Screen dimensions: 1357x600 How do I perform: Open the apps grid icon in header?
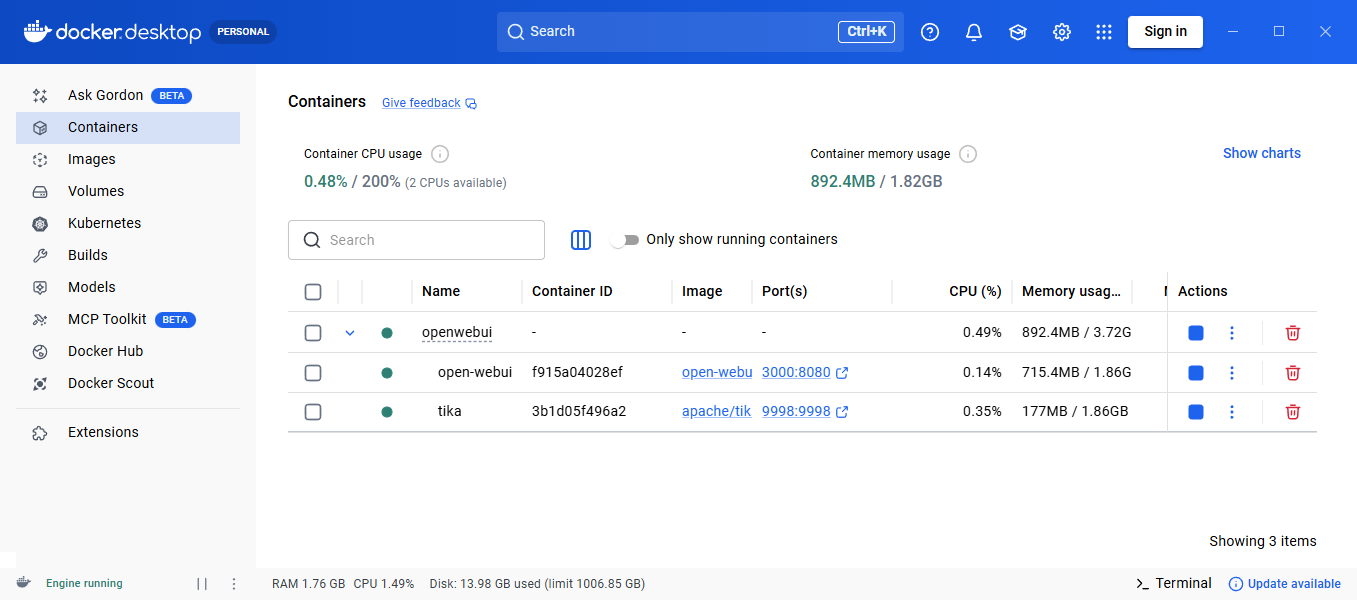1104,32
